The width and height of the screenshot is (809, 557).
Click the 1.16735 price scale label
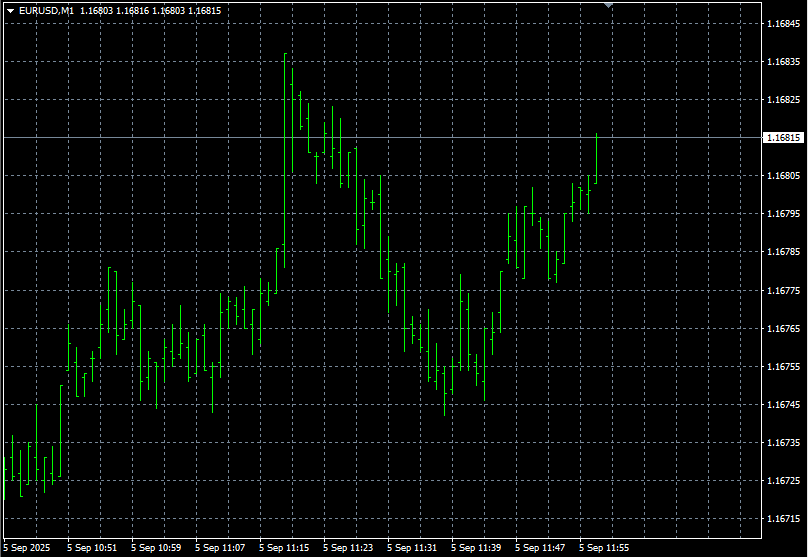coord(783,442)
